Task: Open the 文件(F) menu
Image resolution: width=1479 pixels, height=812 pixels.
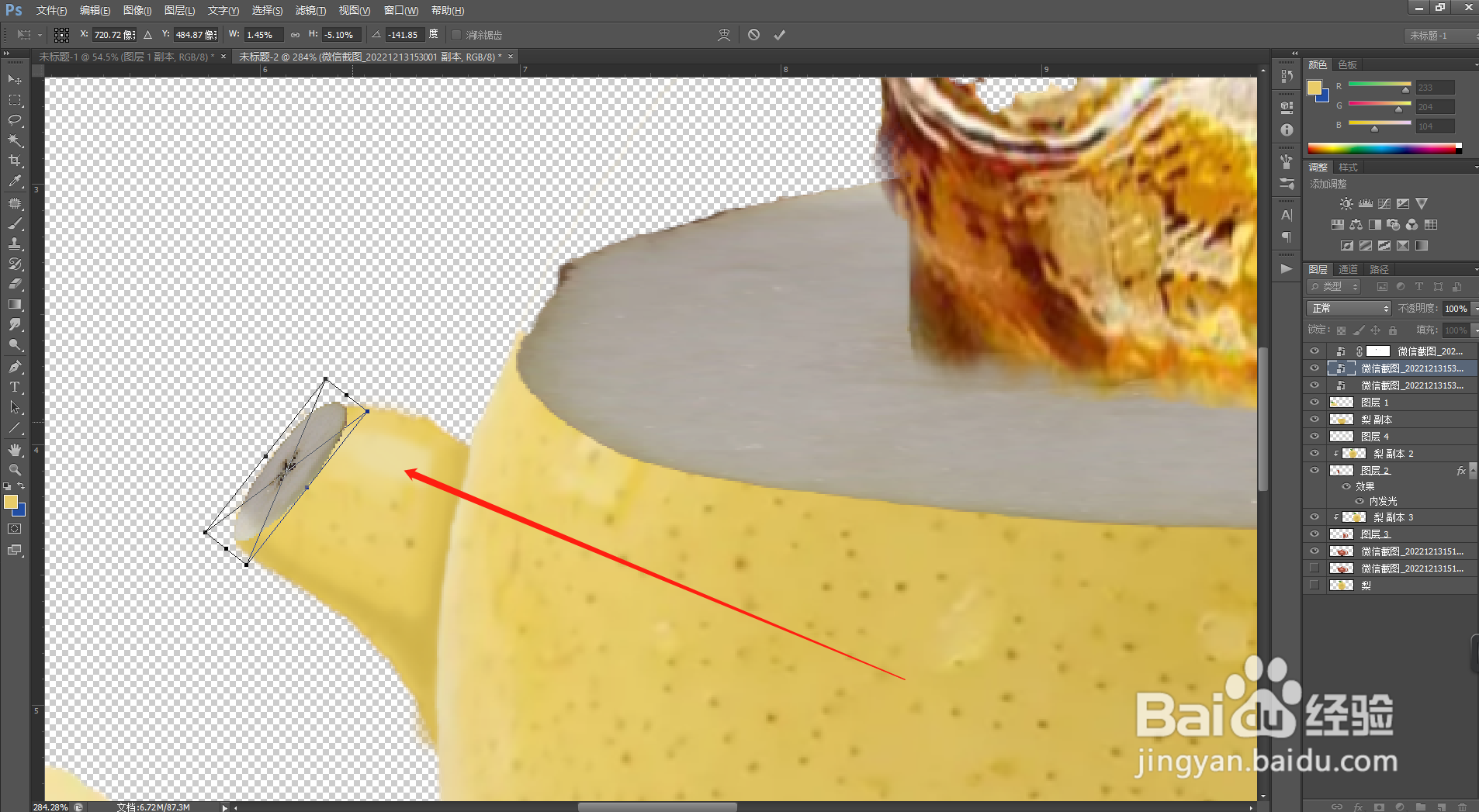Action: 51,10
